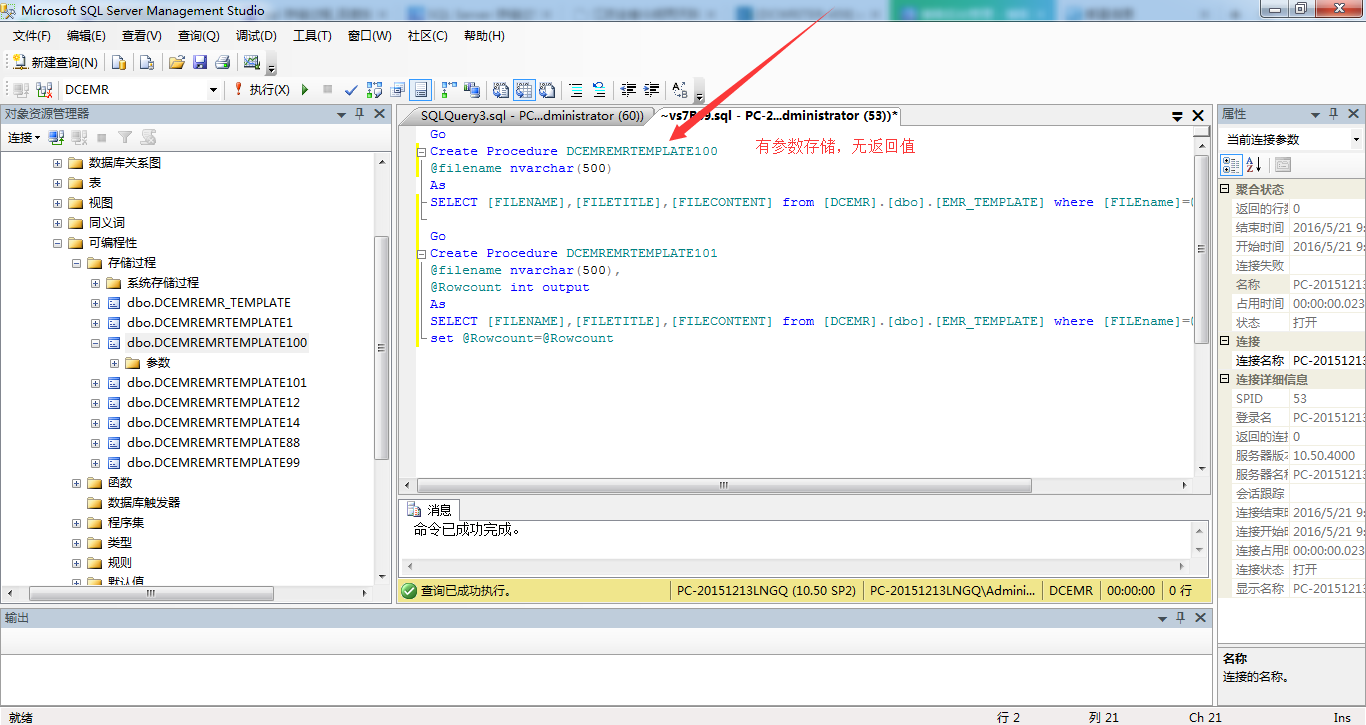Select the 数据库触发器 folder
This screenshot has height=725, width=1366.
click(144, 503)
